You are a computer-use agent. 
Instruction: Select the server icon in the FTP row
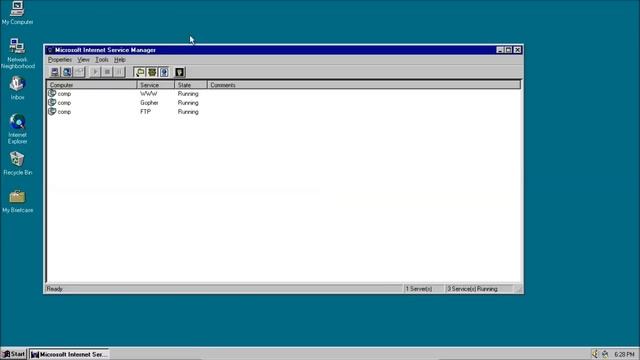point(52,111)
